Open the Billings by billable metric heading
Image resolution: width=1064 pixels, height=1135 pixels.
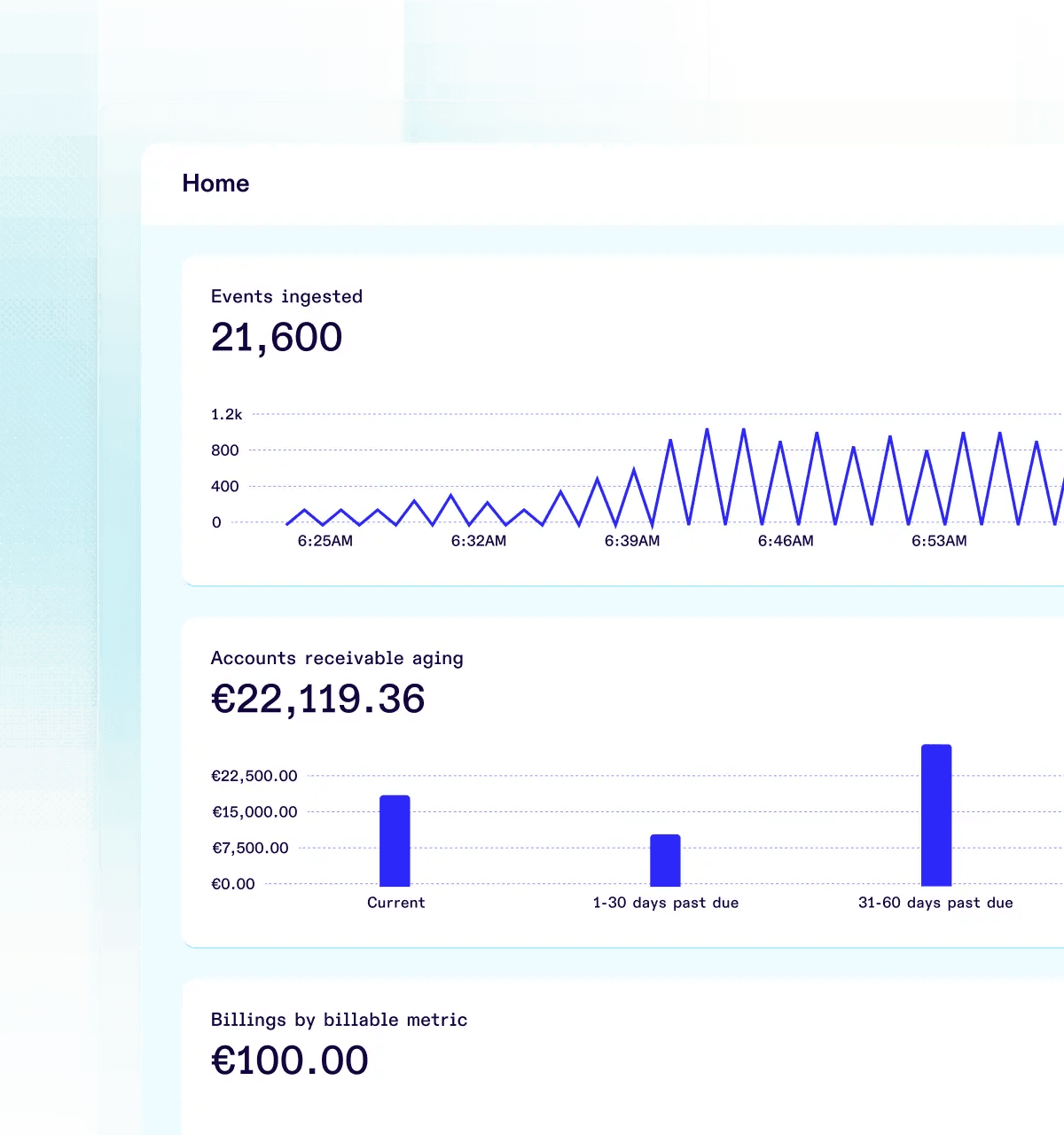339,1020
